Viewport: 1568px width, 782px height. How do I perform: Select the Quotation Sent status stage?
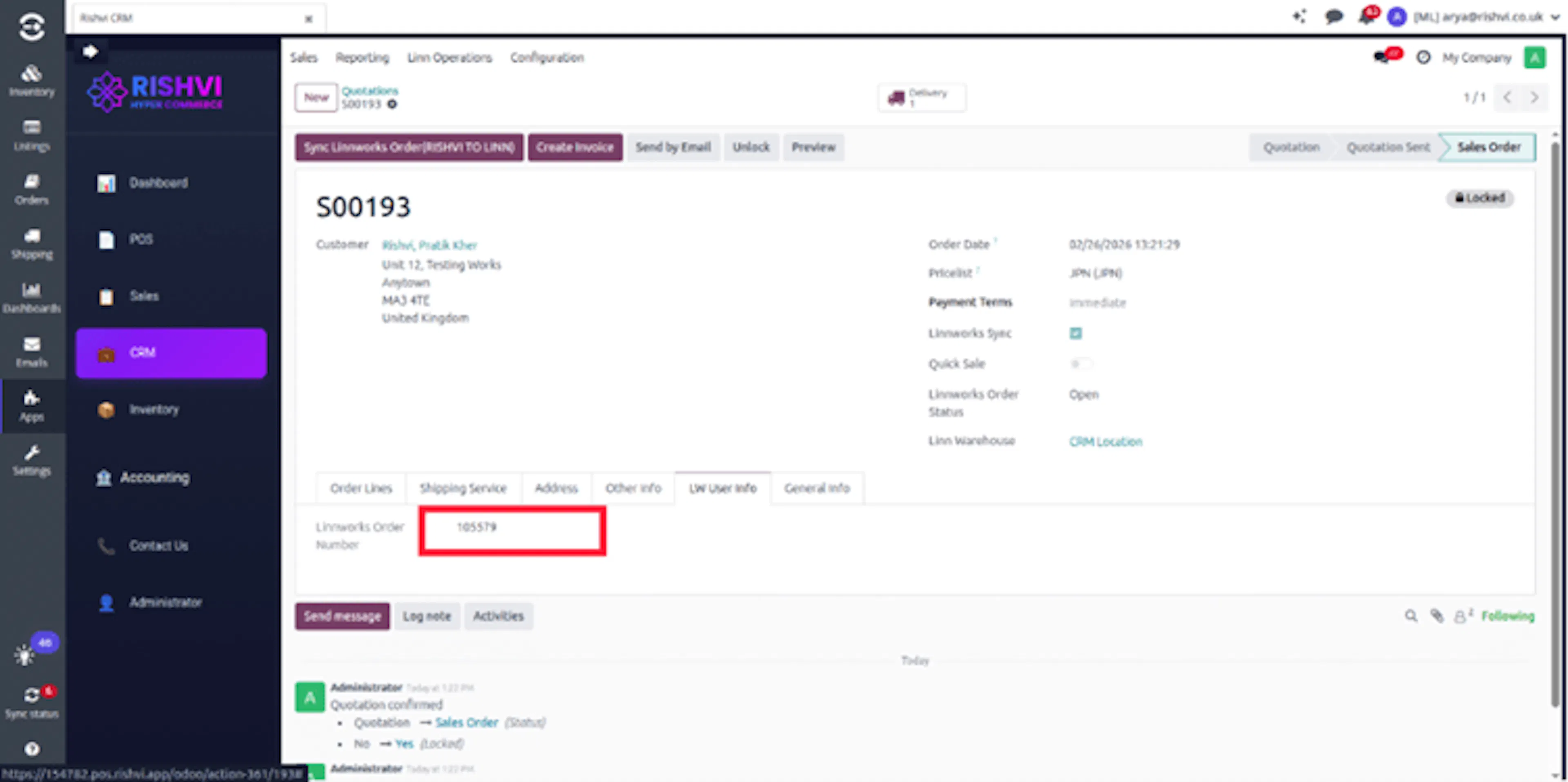1388,147
